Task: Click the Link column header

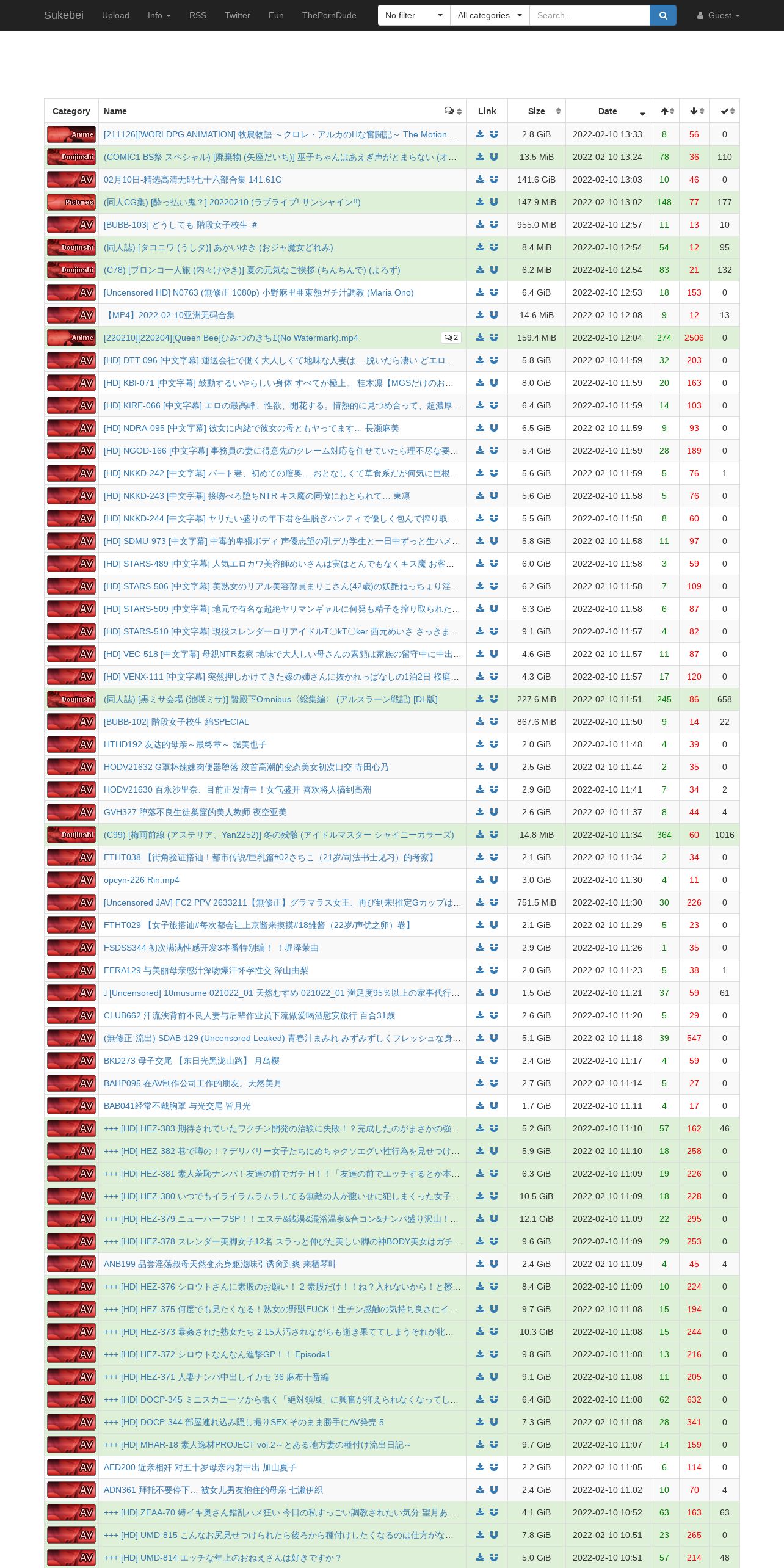Action: (x=487, y=111)
